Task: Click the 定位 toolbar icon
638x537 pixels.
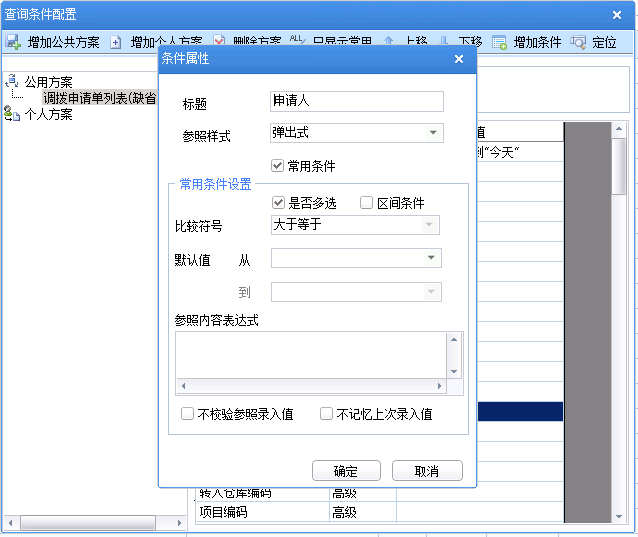Action: (x=578, y=42)
